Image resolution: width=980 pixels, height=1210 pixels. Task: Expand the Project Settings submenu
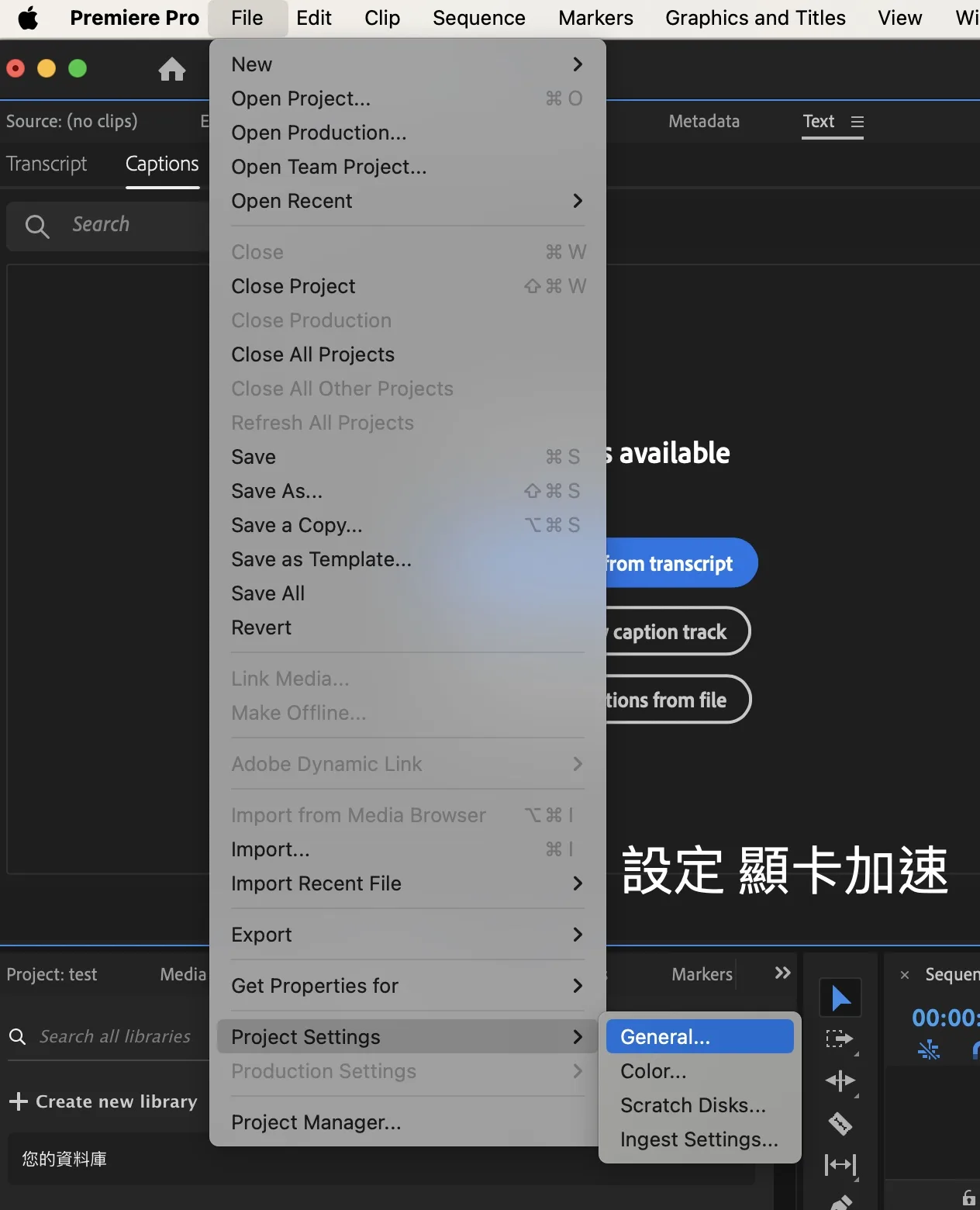pos(407,1037)
